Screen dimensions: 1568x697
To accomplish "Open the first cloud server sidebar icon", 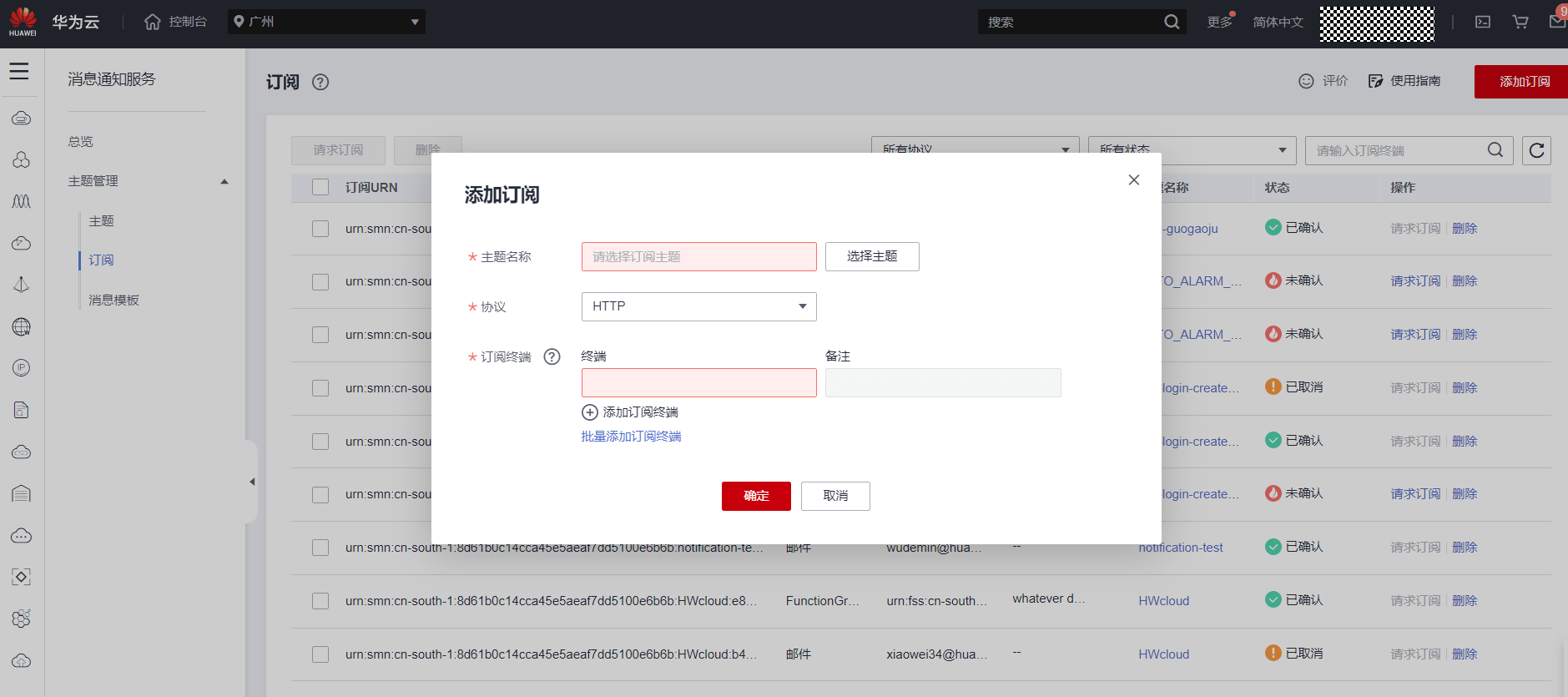I will pyautogui.click(x=22, y=118).
